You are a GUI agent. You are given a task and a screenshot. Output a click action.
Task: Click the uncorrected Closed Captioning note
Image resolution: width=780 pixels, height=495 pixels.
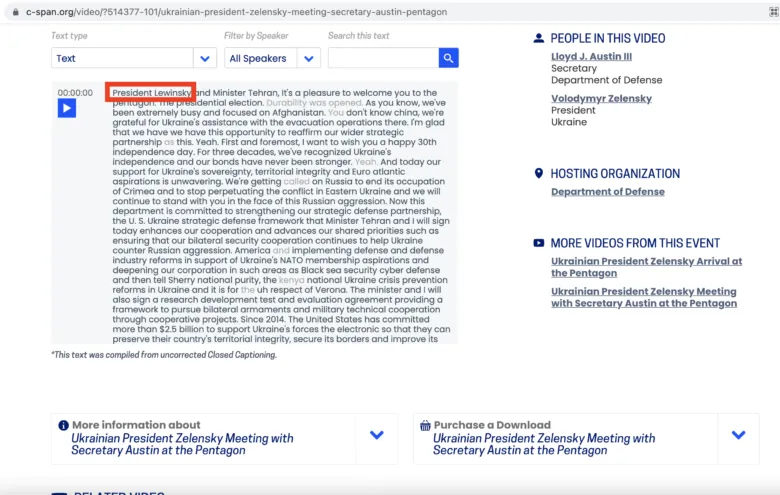[164, 355]
